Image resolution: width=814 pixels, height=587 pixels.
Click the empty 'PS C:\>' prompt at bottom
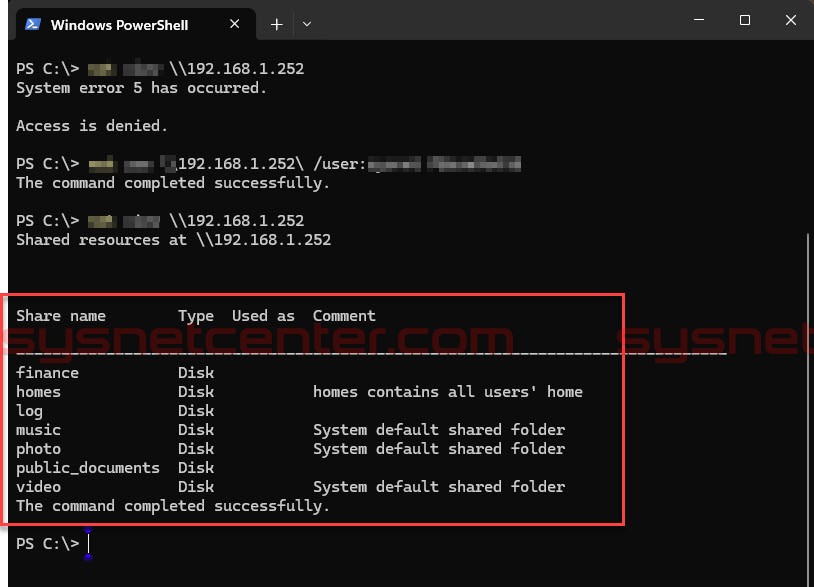point(47,544)
